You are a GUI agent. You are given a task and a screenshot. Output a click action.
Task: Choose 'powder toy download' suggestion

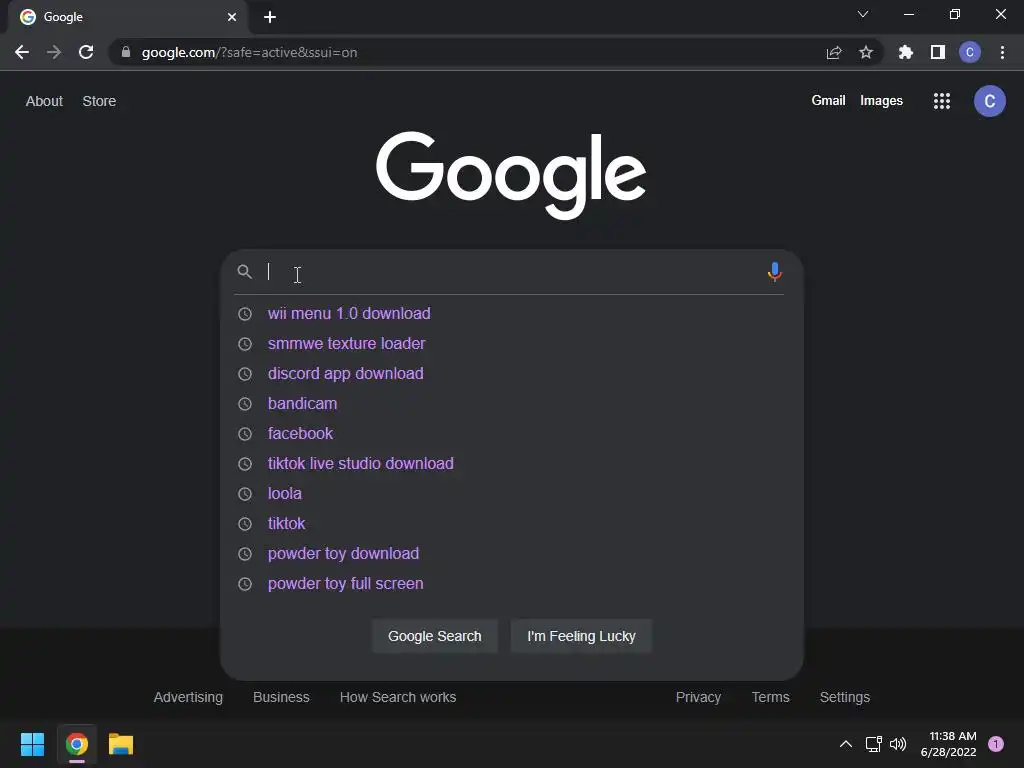[x=344, y=554]
